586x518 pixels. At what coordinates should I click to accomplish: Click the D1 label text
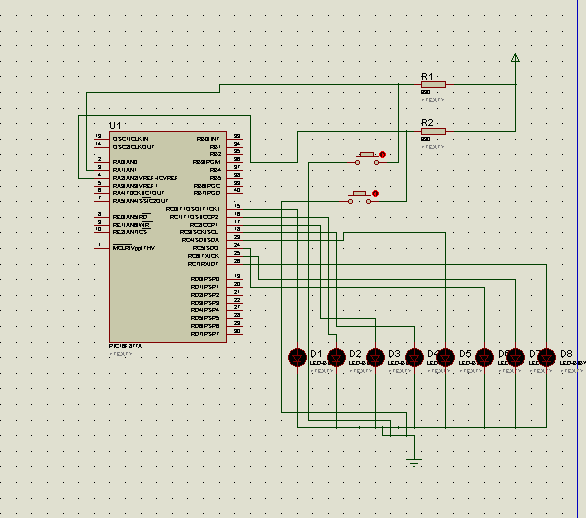click(316, 353)
